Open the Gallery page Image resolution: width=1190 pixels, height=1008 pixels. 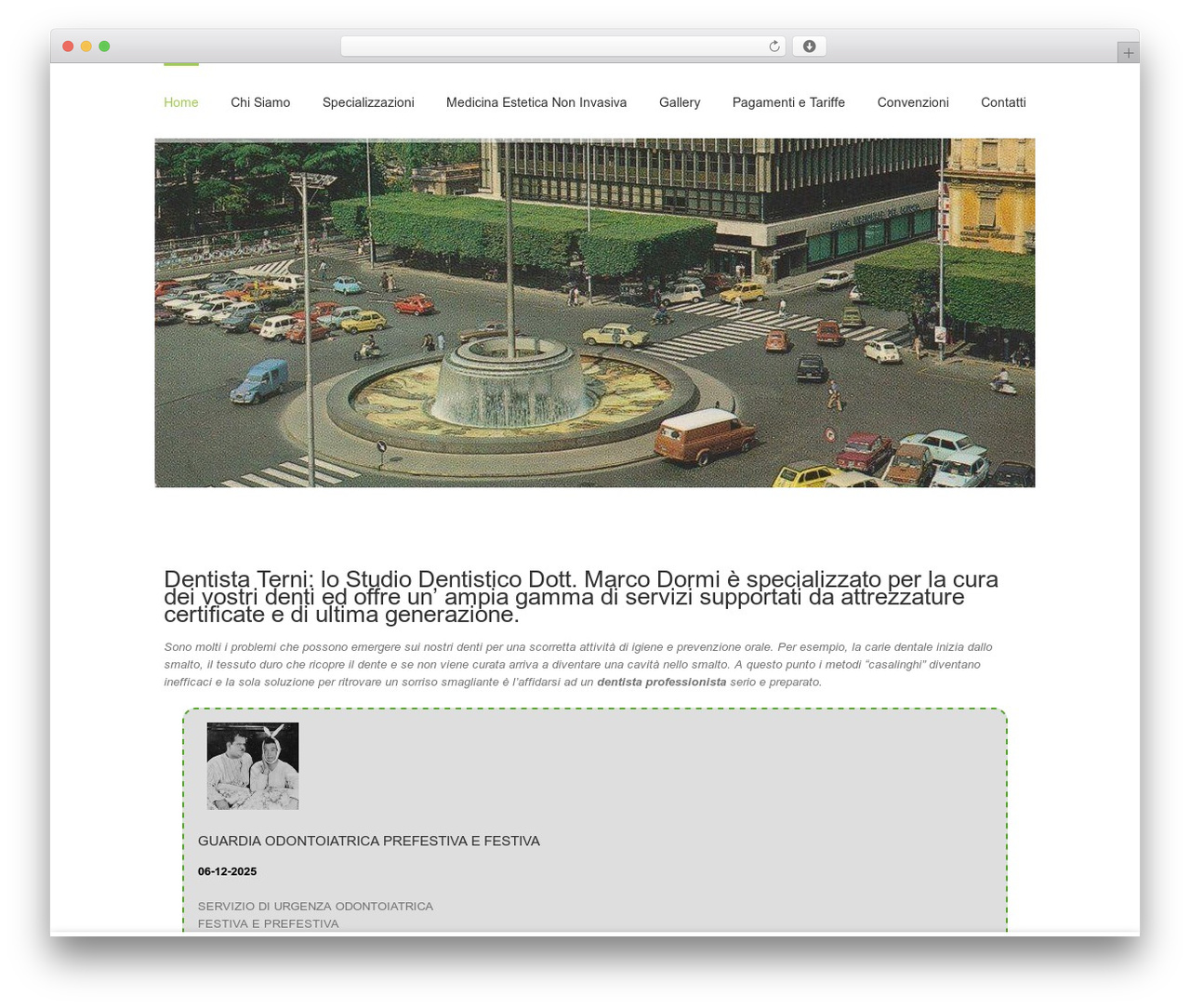pos(680,102)
